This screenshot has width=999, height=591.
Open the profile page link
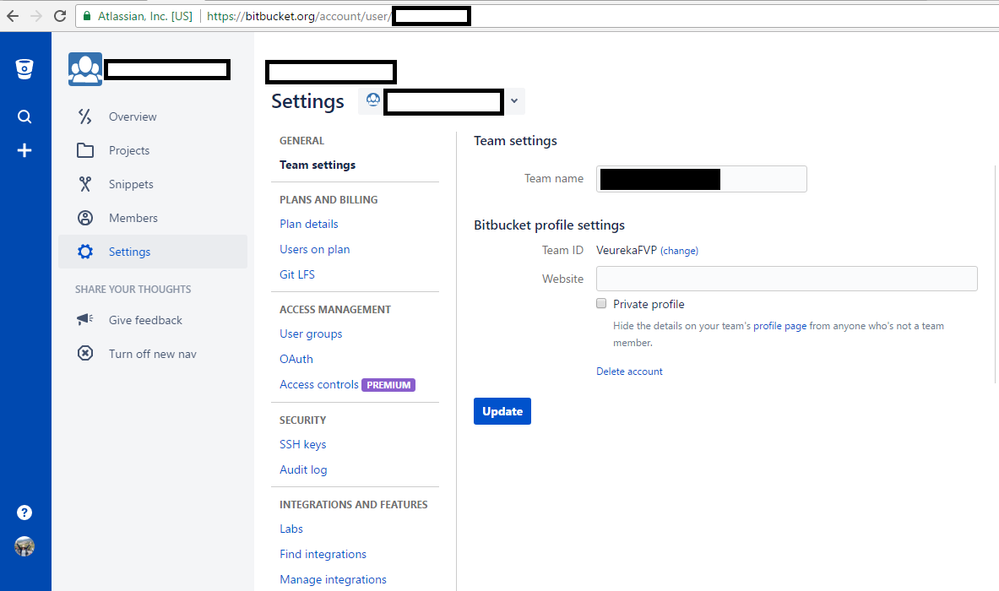point(780,326)
